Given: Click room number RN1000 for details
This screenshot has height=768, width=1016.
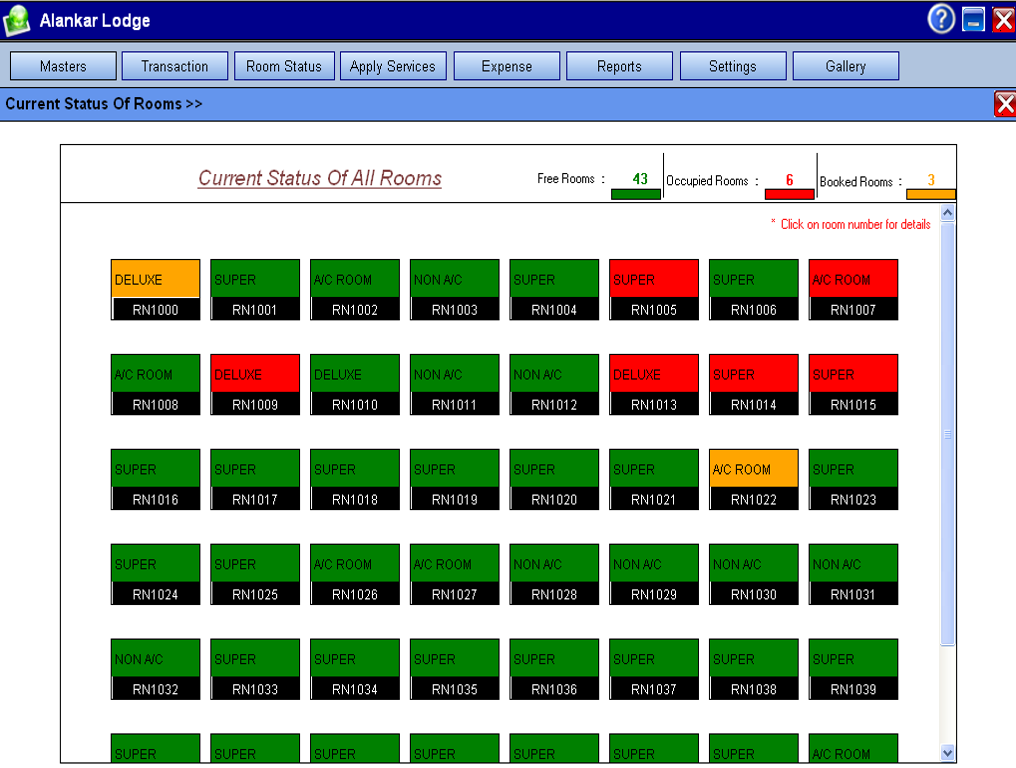Looking at the screenshot, I should [155, 310].
